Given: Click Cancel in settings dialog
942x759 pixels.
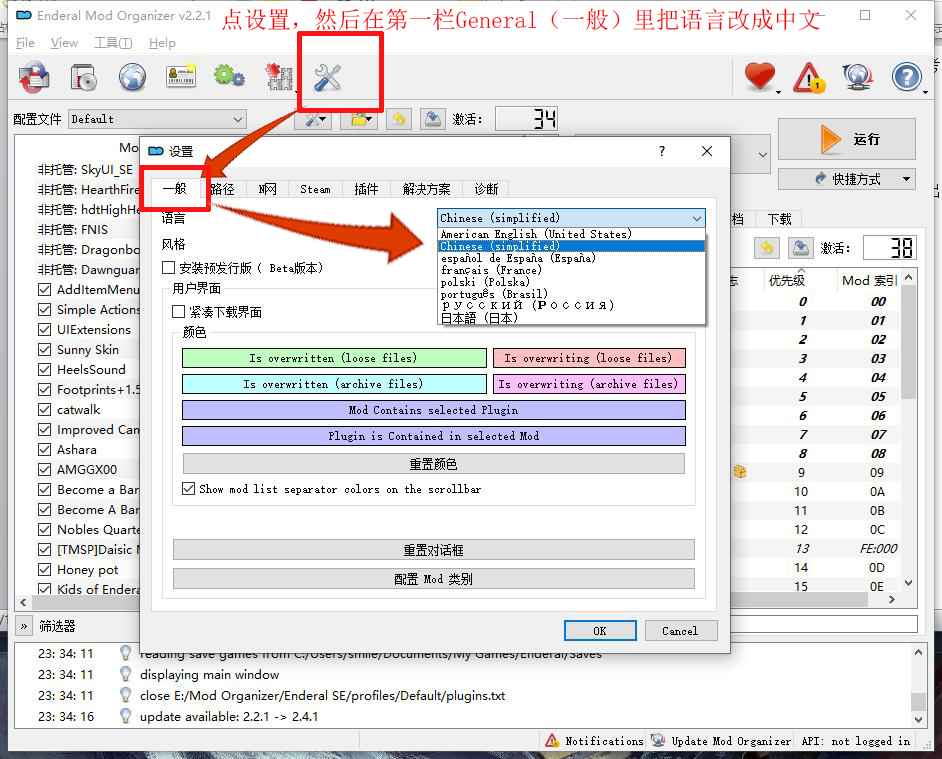Looking at the screenshot, I should [x=681, y=630].
